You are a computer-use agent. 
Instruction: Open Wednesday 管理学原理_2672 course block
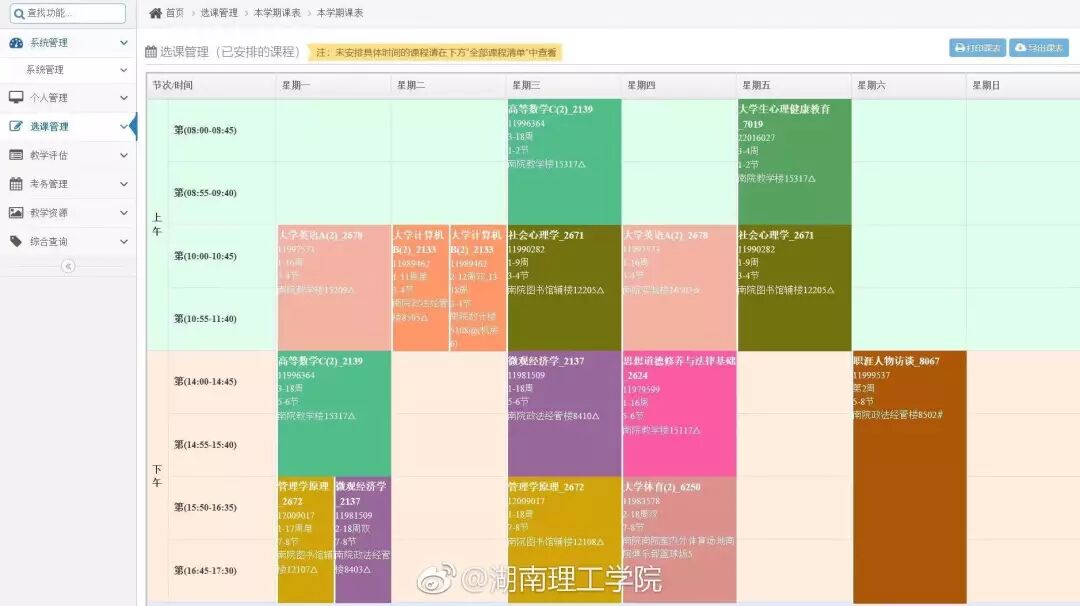pos(564,540)
